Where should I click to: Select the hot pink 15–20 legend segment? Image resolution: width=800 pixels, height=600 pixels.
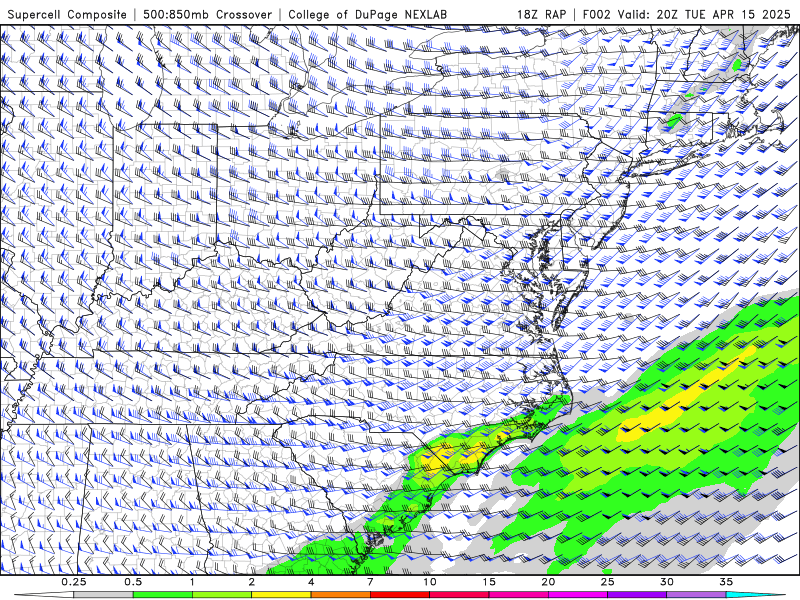[x=518, y=595]
